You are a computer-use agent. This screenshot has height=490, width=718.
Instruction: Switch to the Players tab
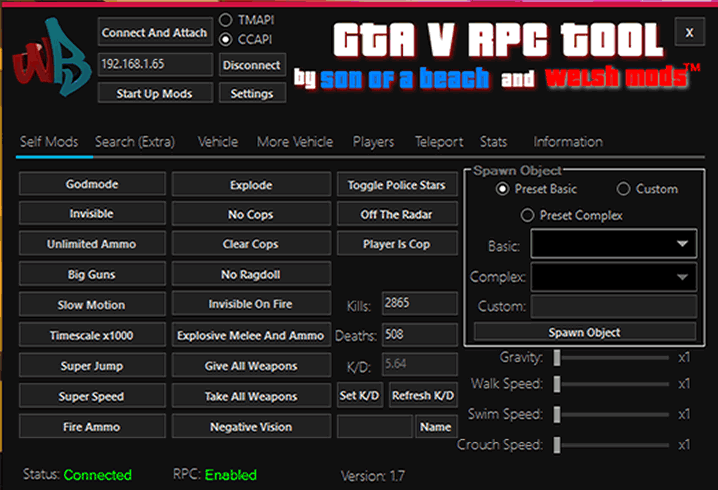click(x=373, y=142)
